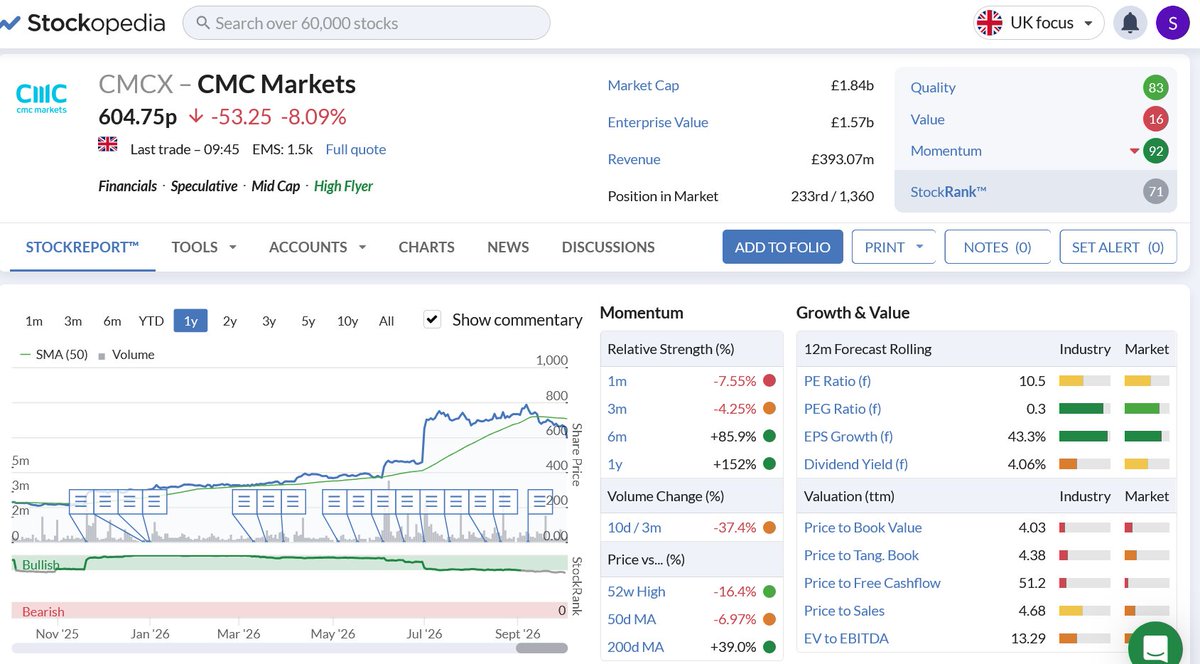Click the PE Ratio (f) link
Viewport: 1200px width, 664px height.
click(x=837, y=381)
